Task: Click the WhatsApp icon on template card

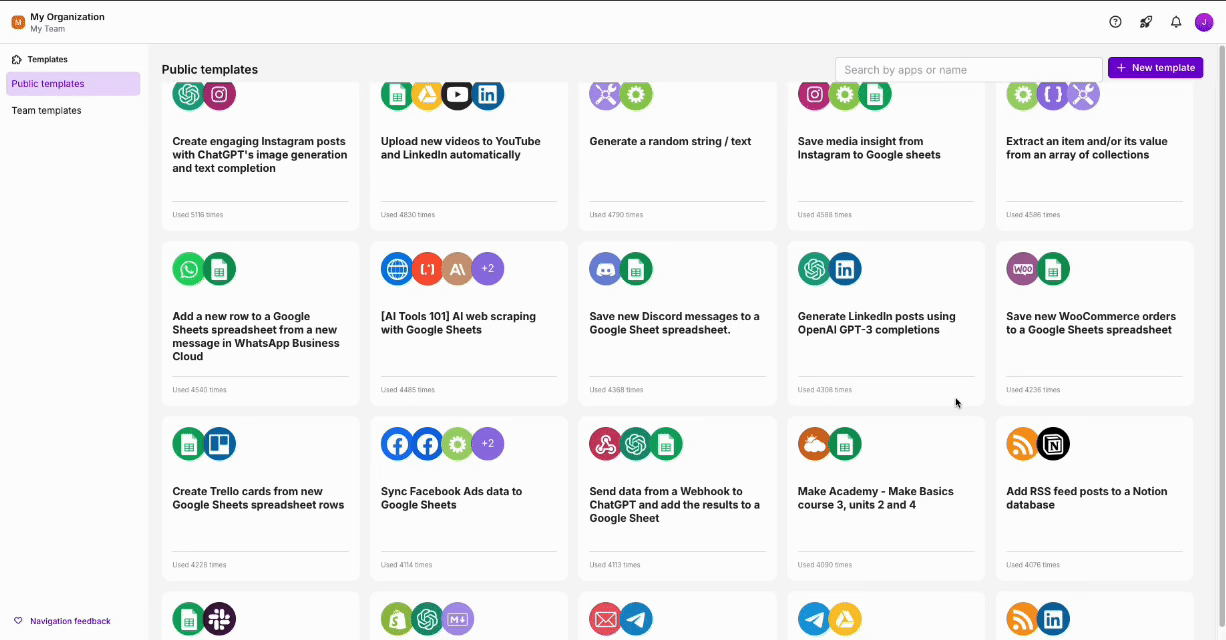Action: (188, 269)
